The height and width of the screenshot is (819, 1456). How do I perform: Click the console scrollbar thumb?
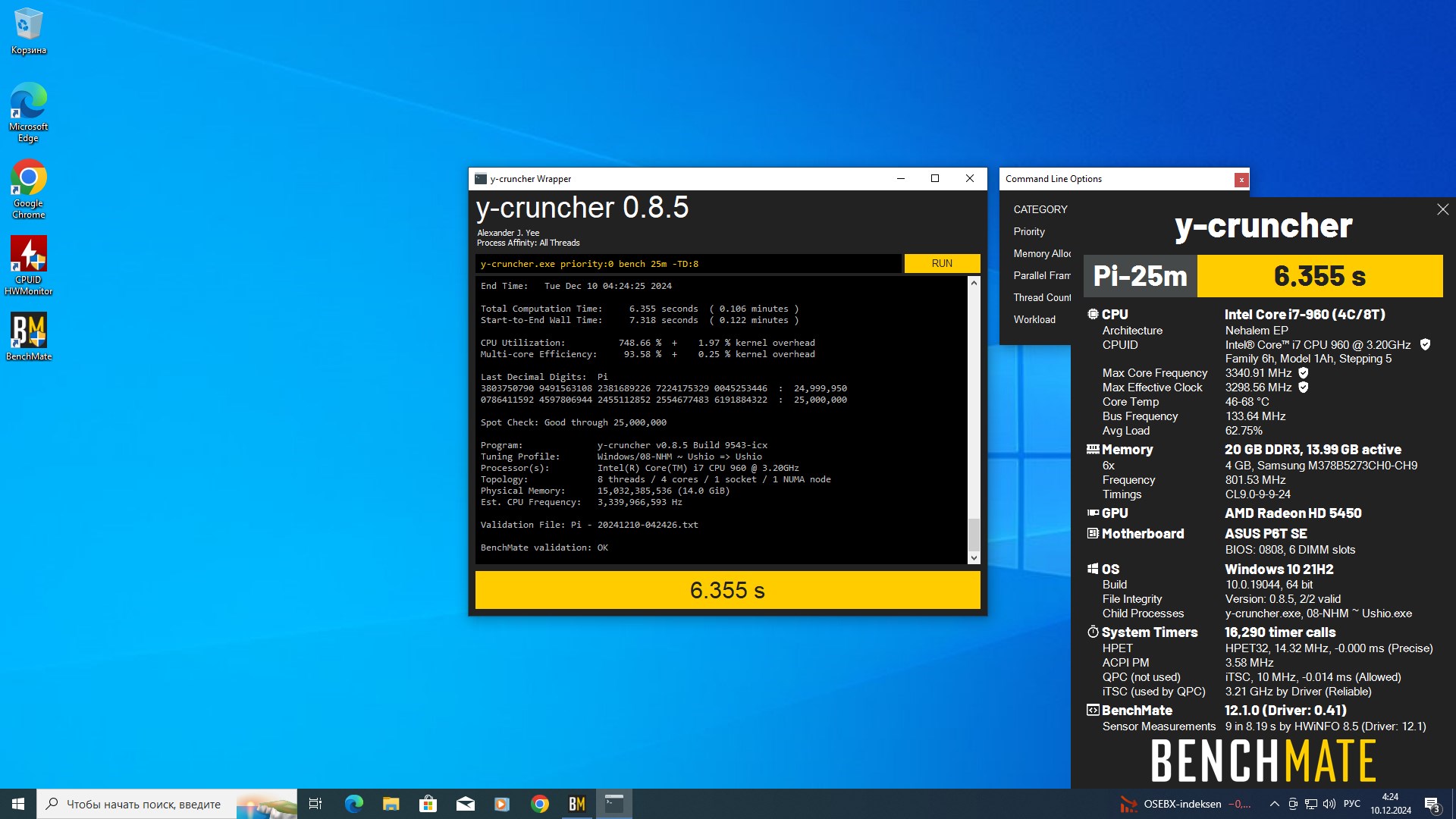pyautogui.click(x=974, y=535)
